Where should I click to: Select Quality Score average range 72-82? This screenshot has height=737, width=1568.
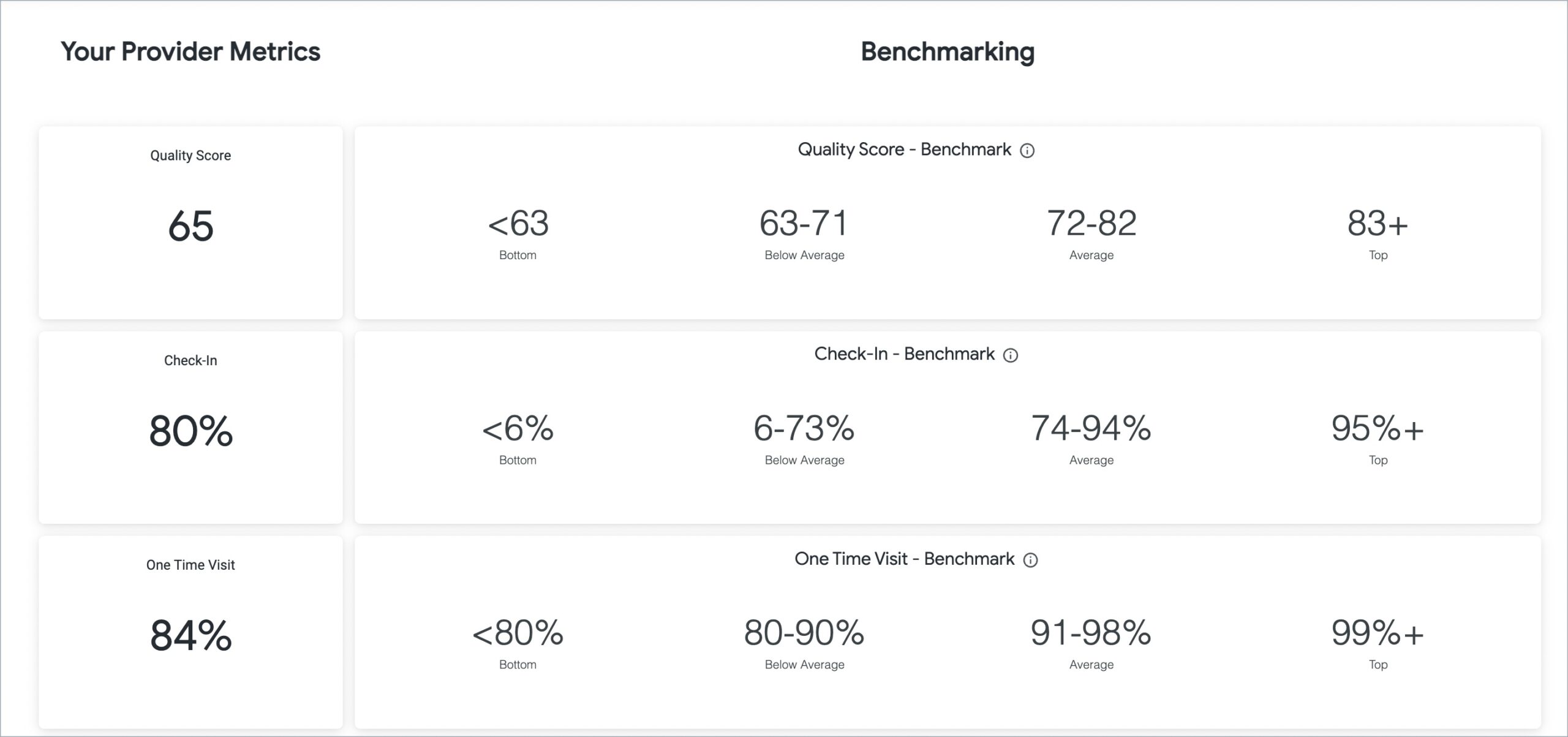click(1091, 224)
